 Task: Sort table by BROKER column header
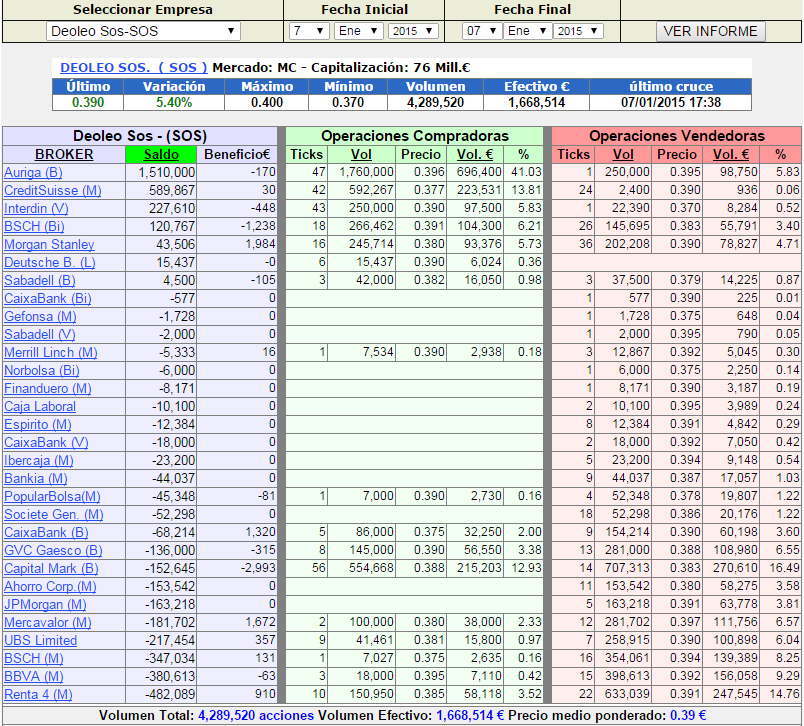[64, 154]
